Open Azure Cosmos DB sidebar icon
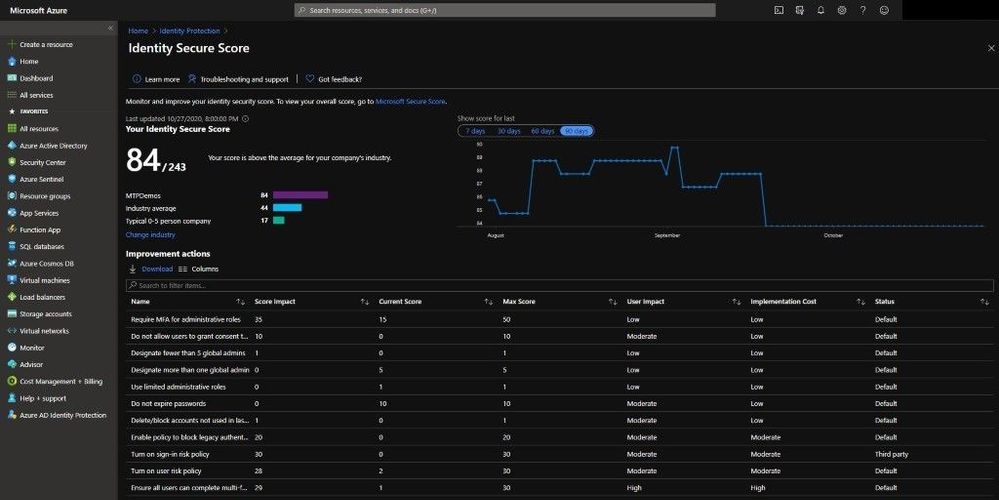 tap(11, 263)
